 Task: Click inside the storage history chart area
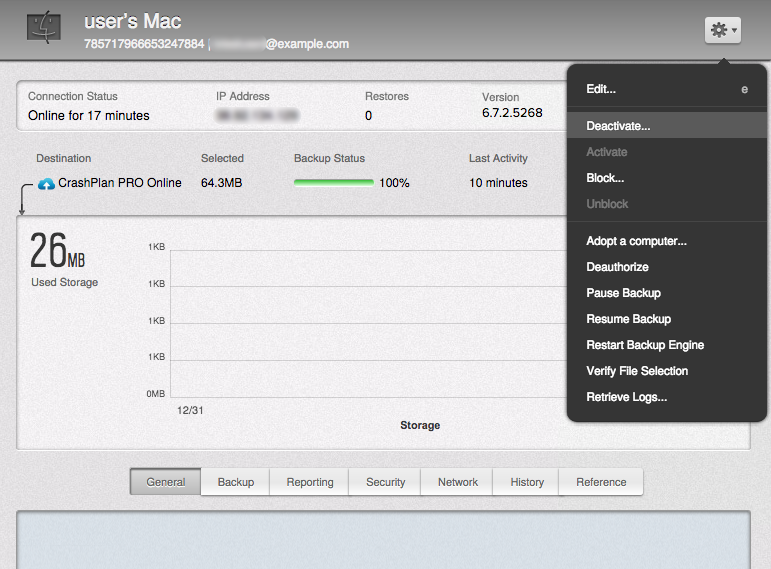368,324
